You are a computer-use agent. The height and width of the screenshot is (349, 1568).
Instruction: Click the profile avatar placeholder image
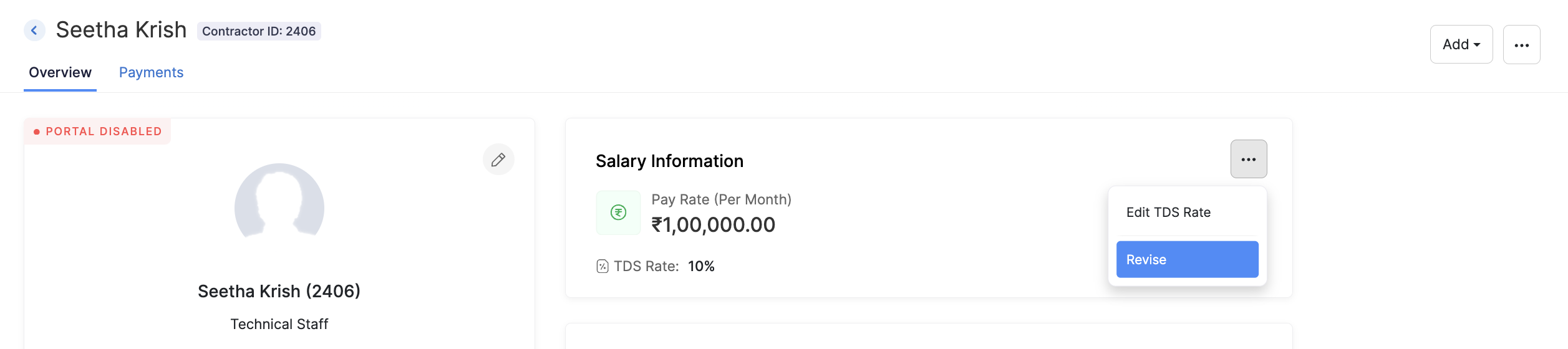point(279,201)
